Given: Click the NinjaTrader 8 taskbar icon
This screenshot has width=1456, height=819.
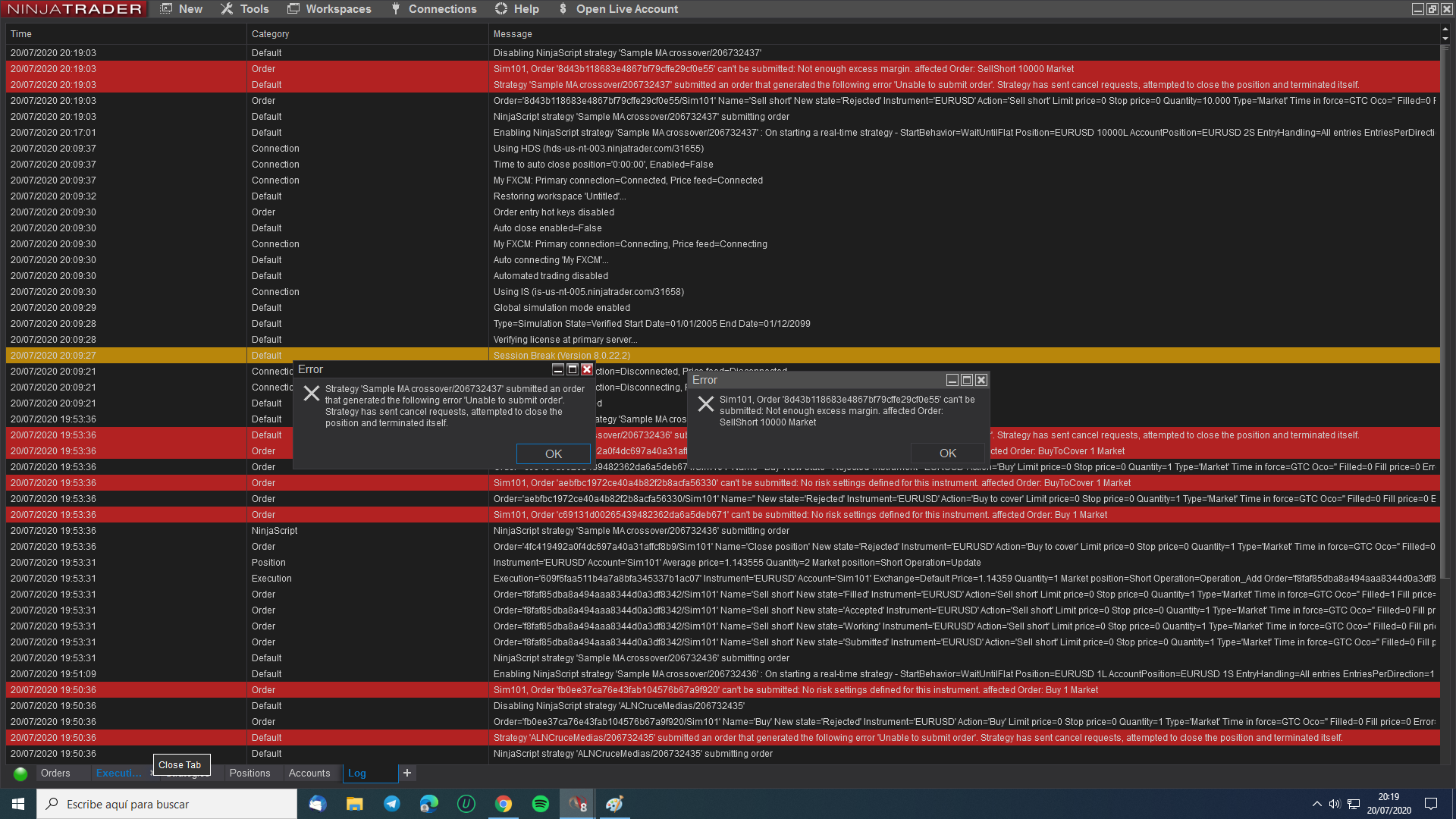Looking at the screenshot, I should tap(578, 804).
